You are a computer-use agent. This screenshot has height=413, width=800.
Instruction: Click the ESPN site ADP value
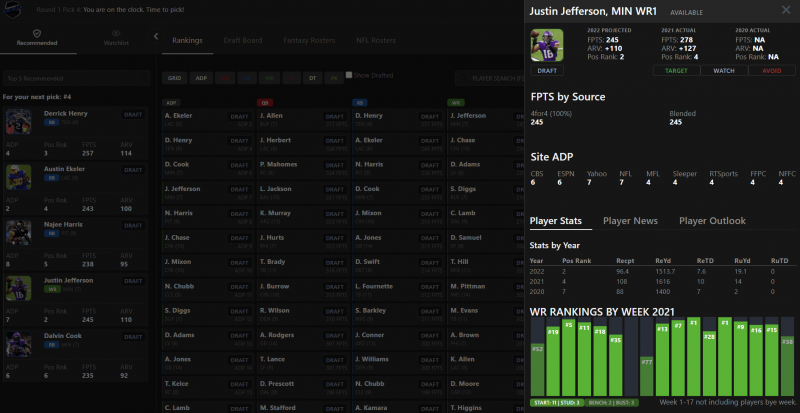click(559, 182)
